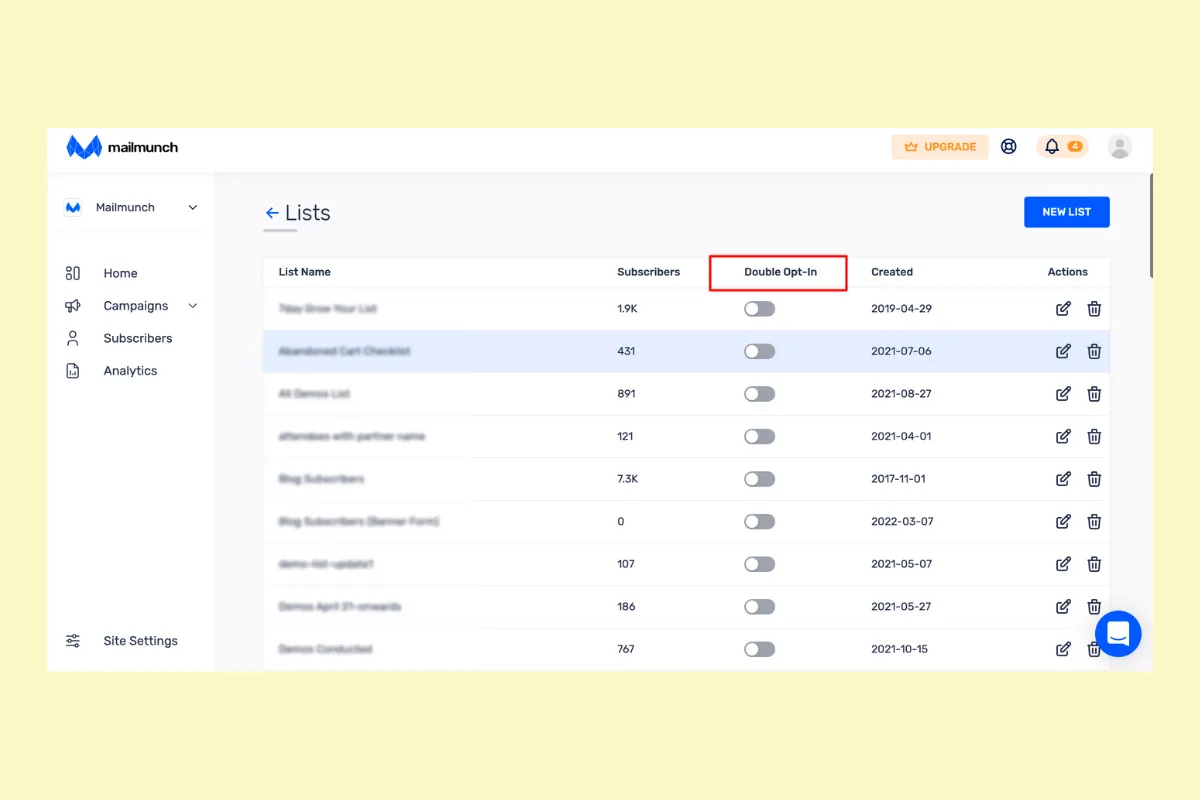This screenshot has height=800, width=1200.
Task: Click the 2019-04-29 created date
Action: [x=901, y=309]
